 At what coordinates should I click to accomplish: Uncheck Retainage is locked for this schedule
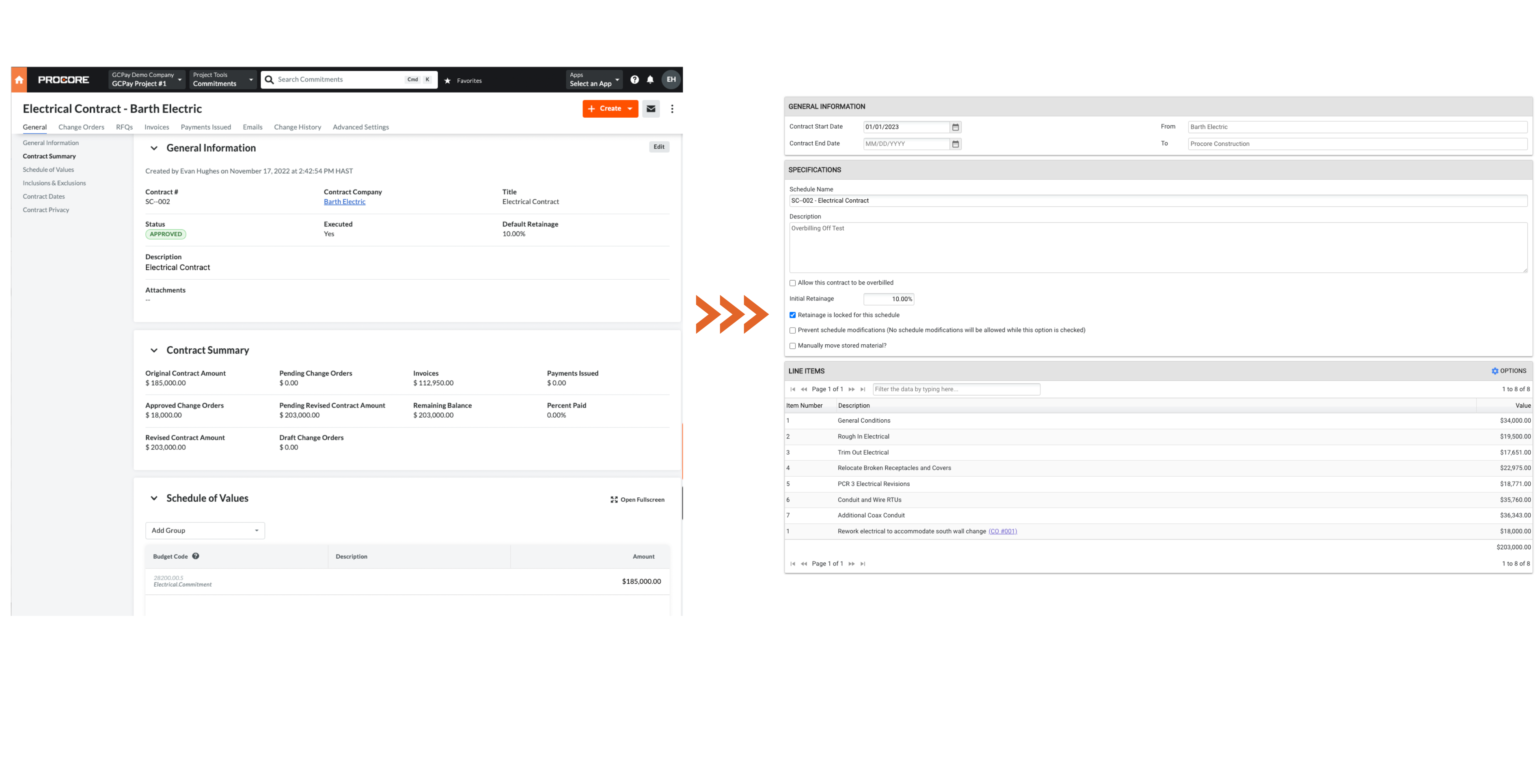point(792,314)
